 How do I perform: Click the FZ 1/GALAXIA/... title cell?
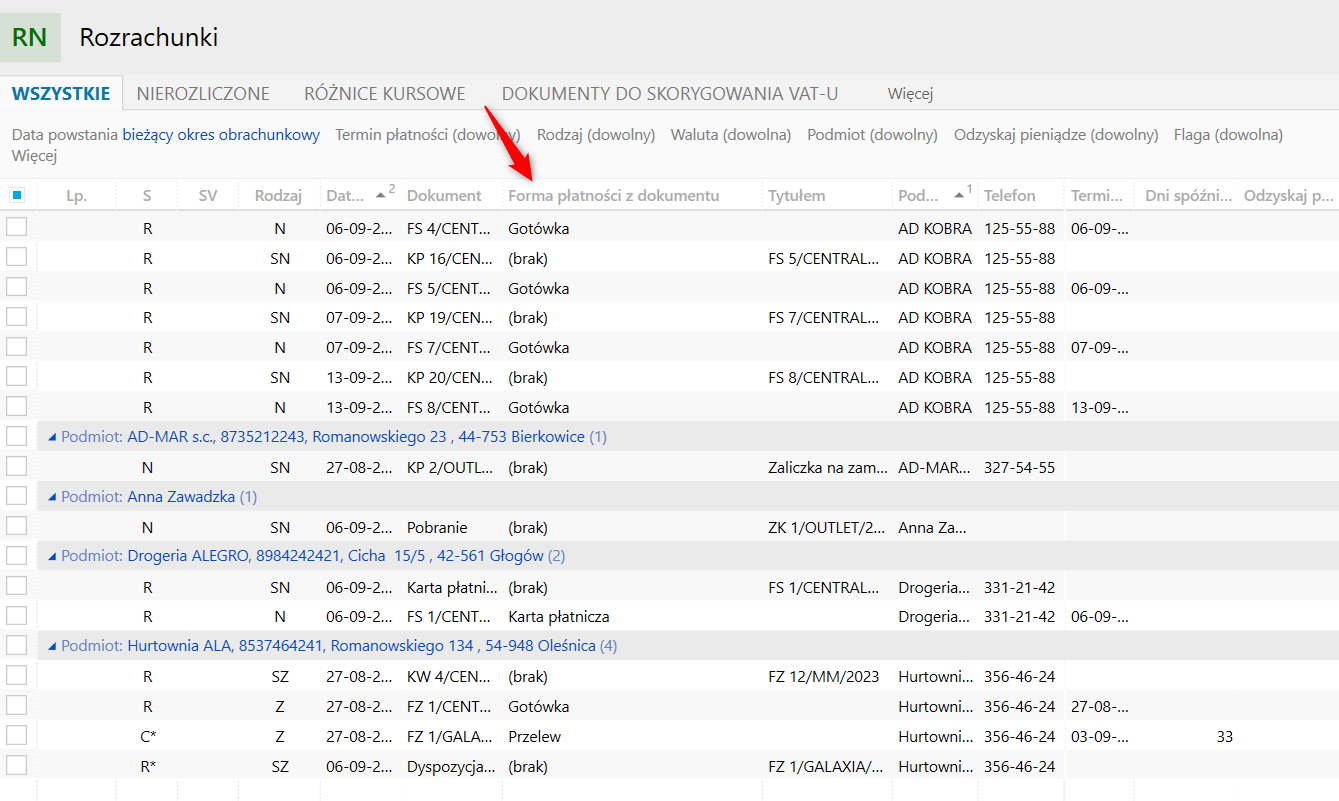click(826, 767)
